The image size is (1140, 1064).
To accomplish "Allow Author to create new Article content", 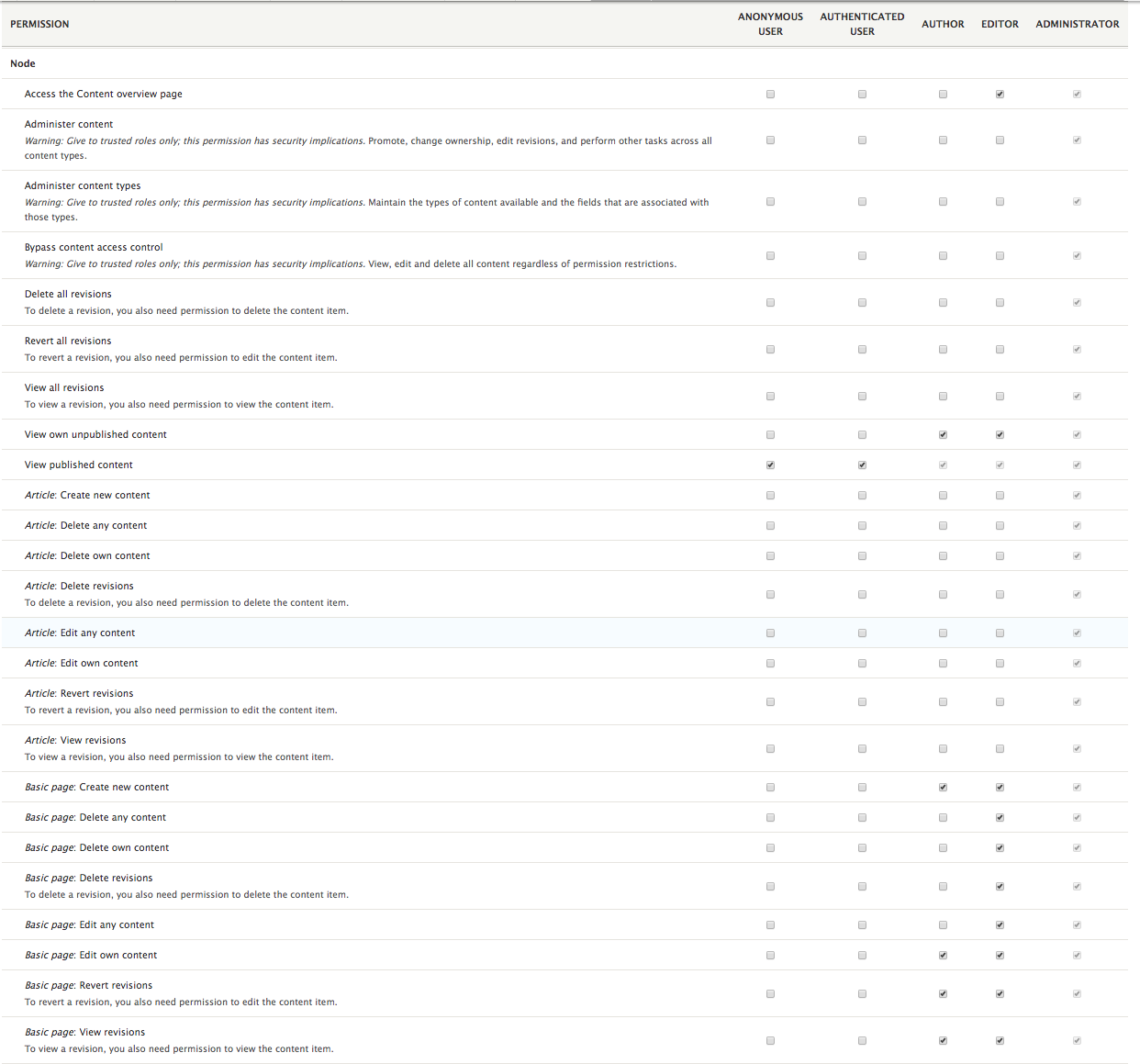I will coord(943,496).
